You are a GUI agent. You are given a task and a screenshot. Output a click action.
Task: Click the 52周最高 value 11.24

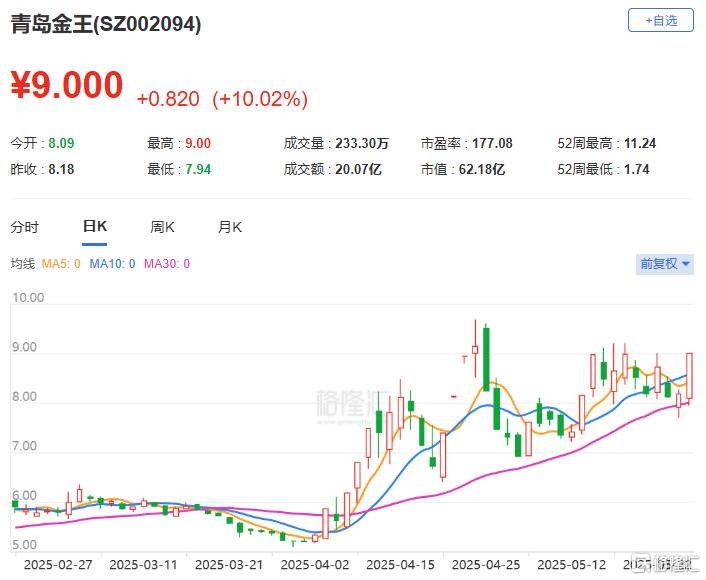click(640, 143)
